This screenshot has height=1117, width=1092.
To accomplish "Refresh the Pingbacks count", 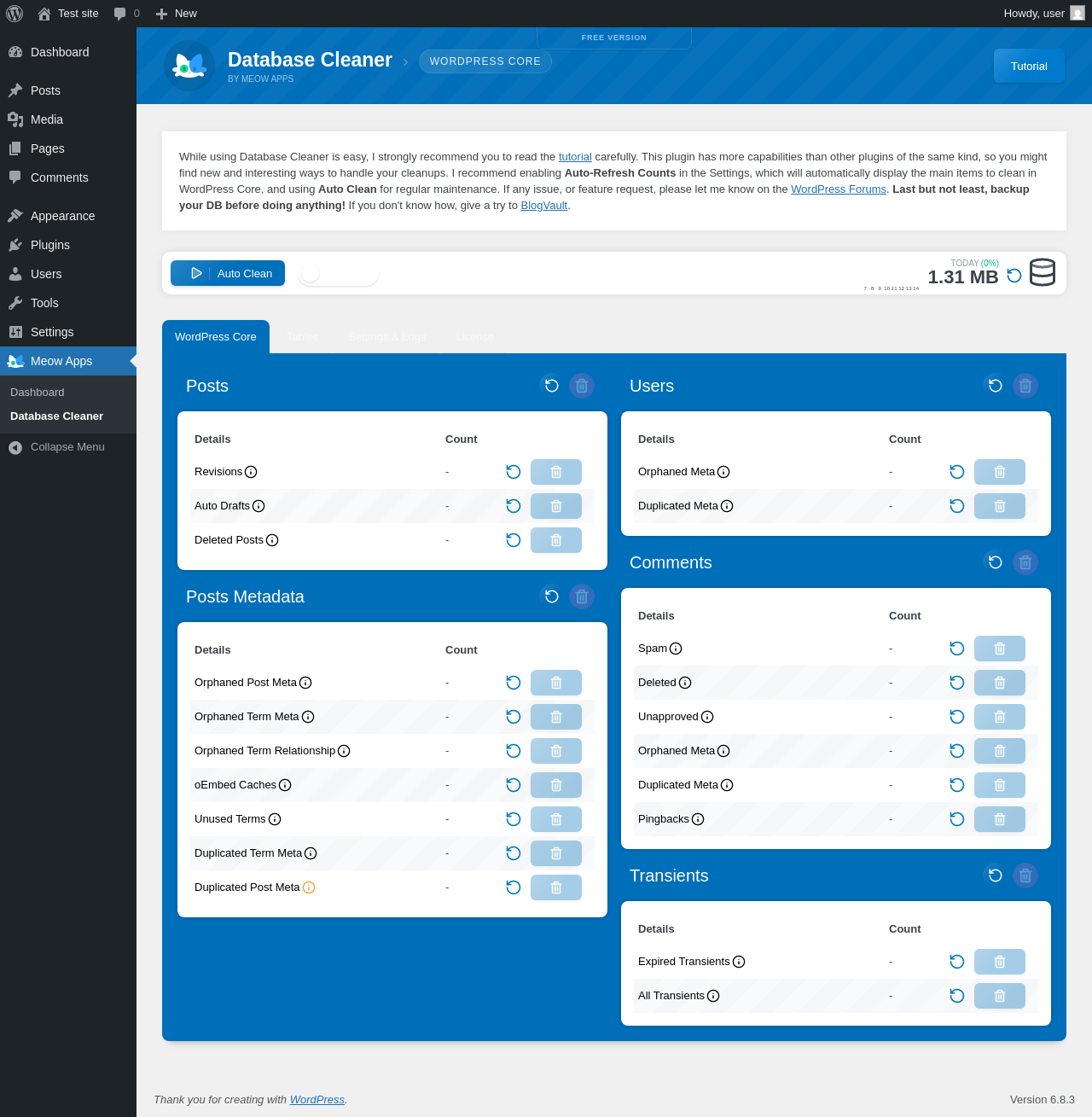I will (957, 819).
